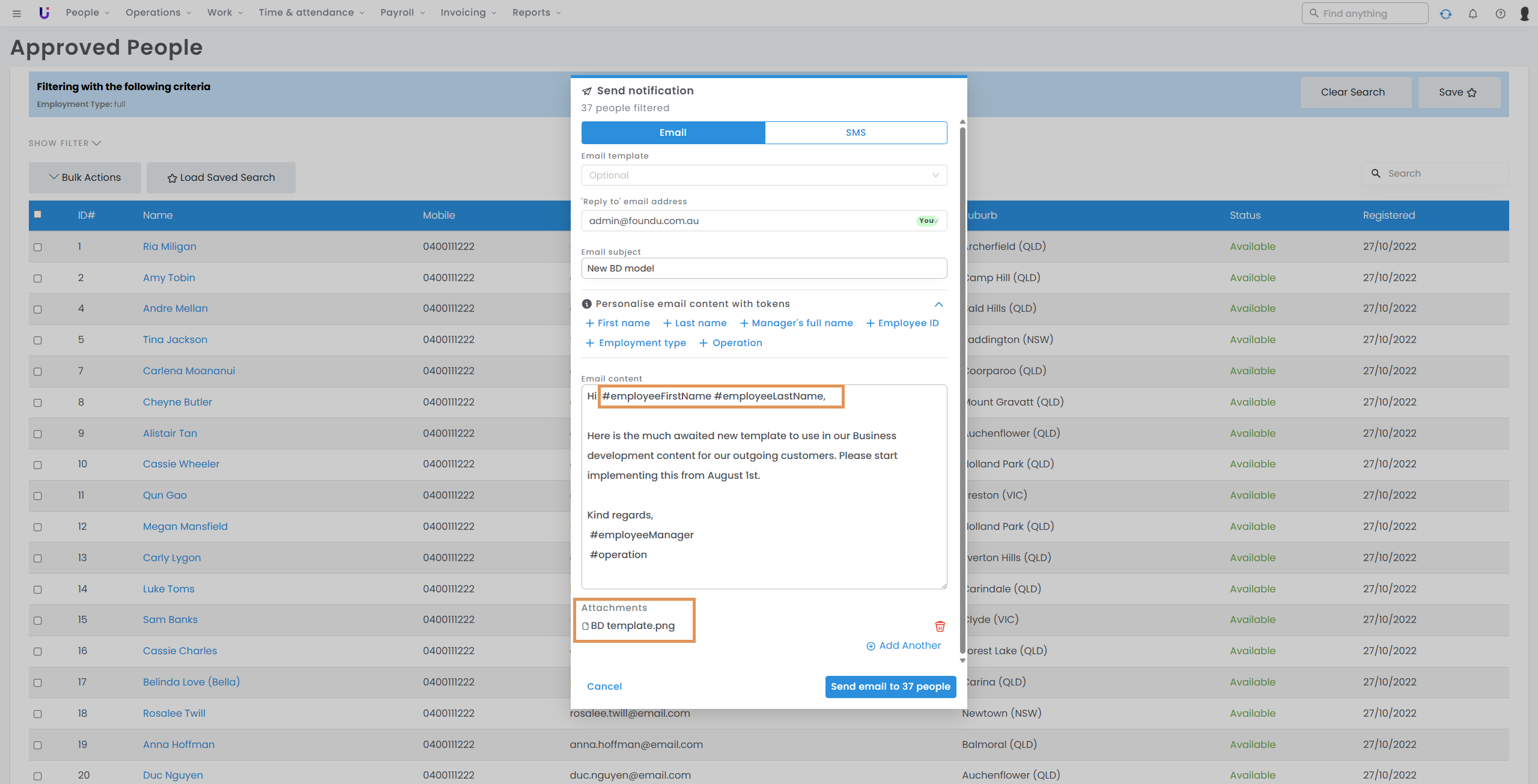Image resolution: width=1538 pixels, height=784 pixels.
Task: Click the foundU logo icon
Action: click(x=44, y=13)
